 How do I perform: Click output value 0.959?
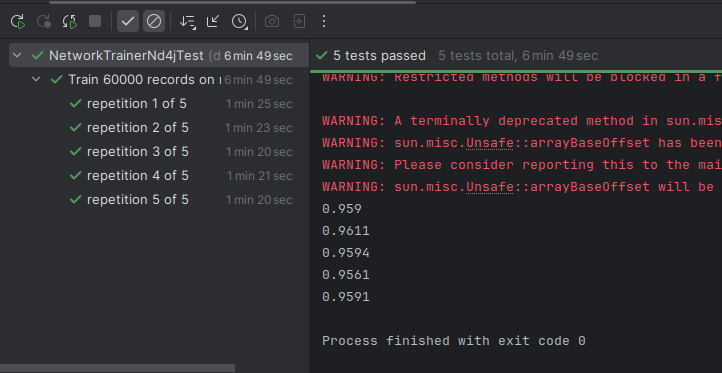tap(342, 209)
